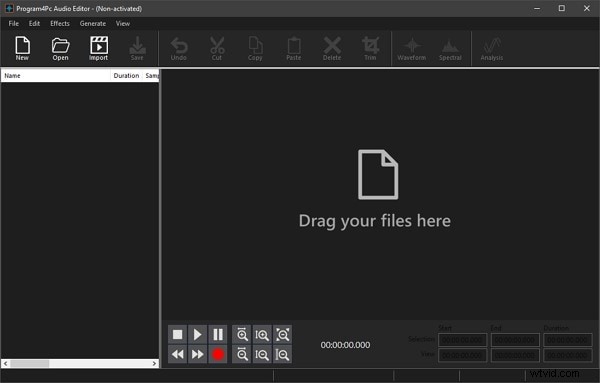Click the zoom-to-fit magnifier with corner brackets
The width and height of the screenshot is (600, 383).
coord(282,335)
